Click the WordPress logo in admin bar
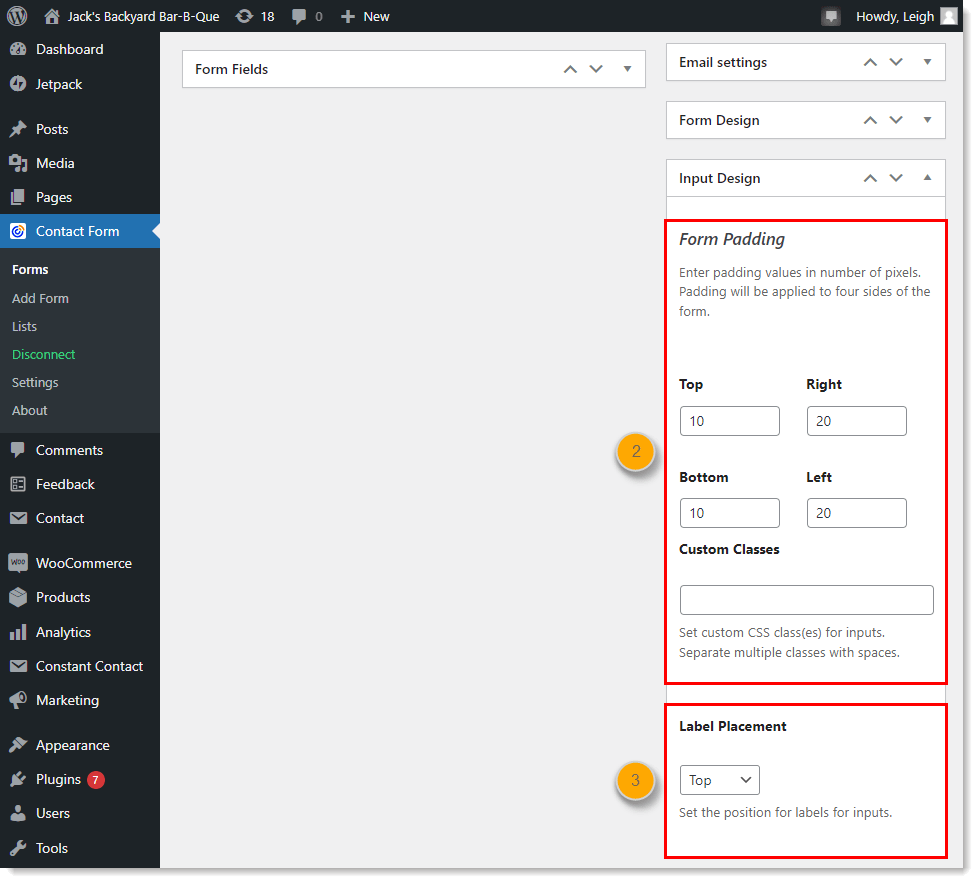978x883 pixels. pos(15,16)
